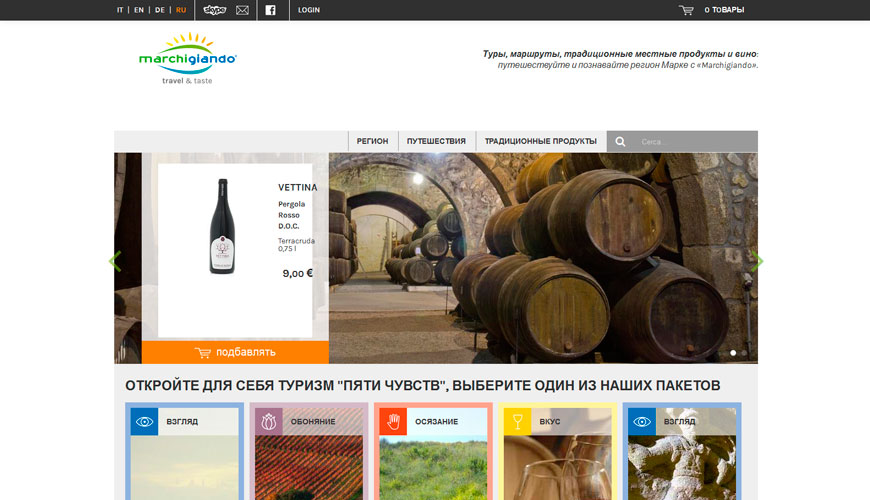Open the Путешествия menu
Image resolution: width=870 pixels, height=500 pixels.
coord(436,142)
